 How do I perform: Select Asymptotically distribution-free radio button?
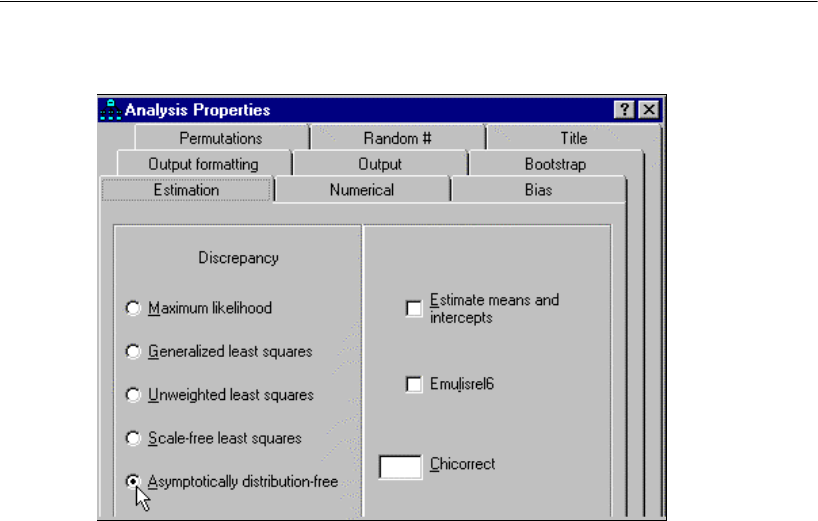click(x=133, y=481)
